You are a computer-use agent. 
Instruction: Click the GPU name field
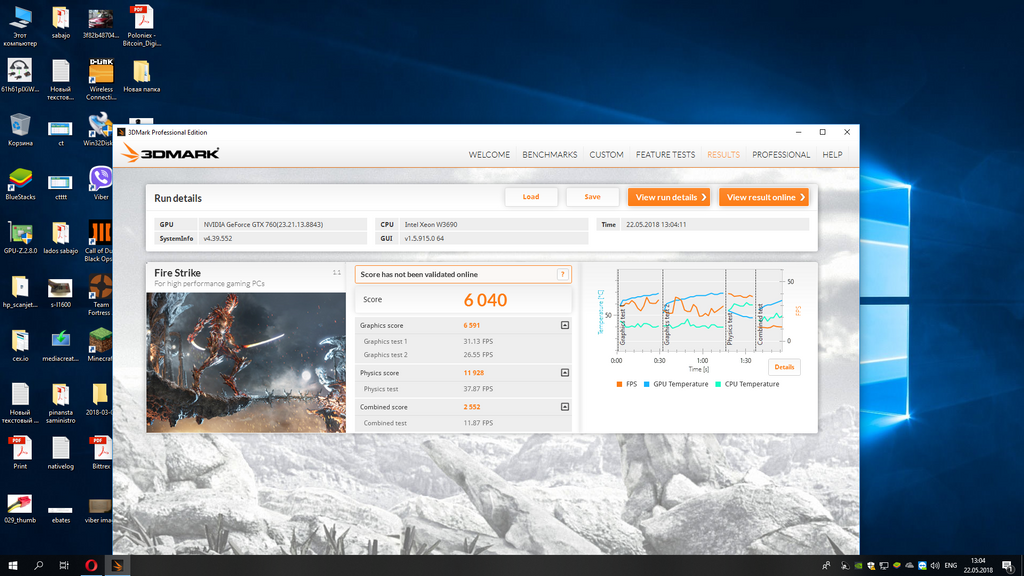click(x=283, y=224)
